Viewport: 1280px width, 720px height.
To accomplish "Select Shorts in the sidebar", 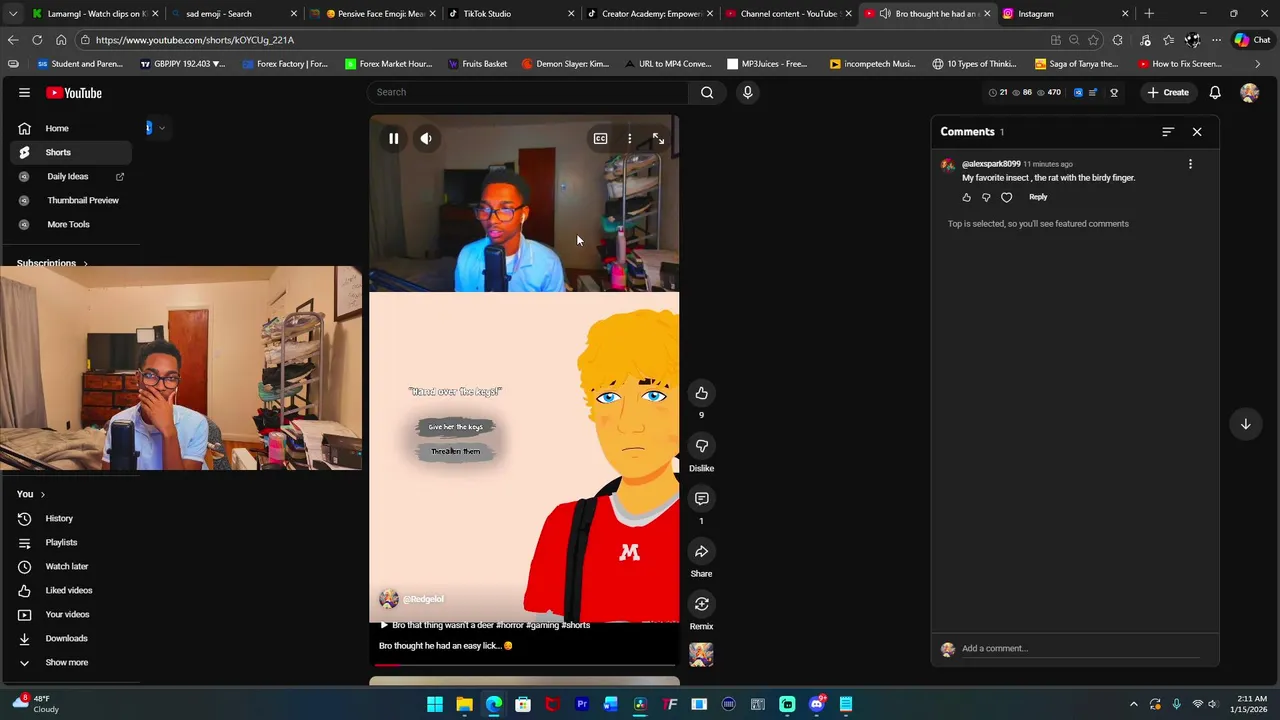I will [x=72, y=152].
